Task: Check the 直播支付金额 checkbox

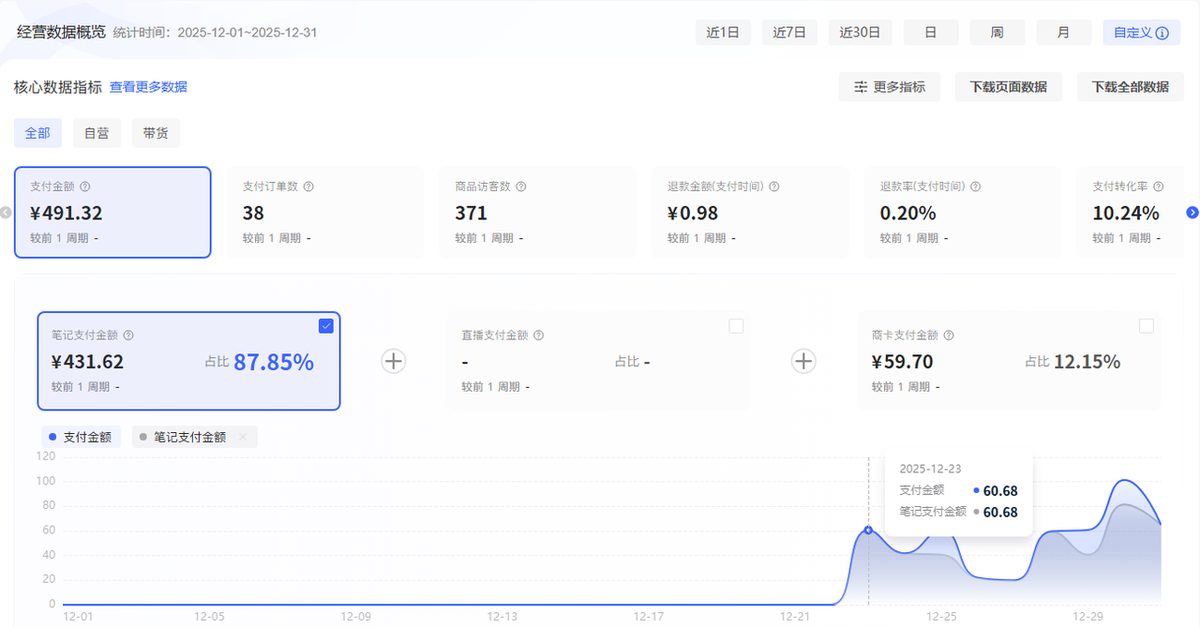Action: pos(736,326)
